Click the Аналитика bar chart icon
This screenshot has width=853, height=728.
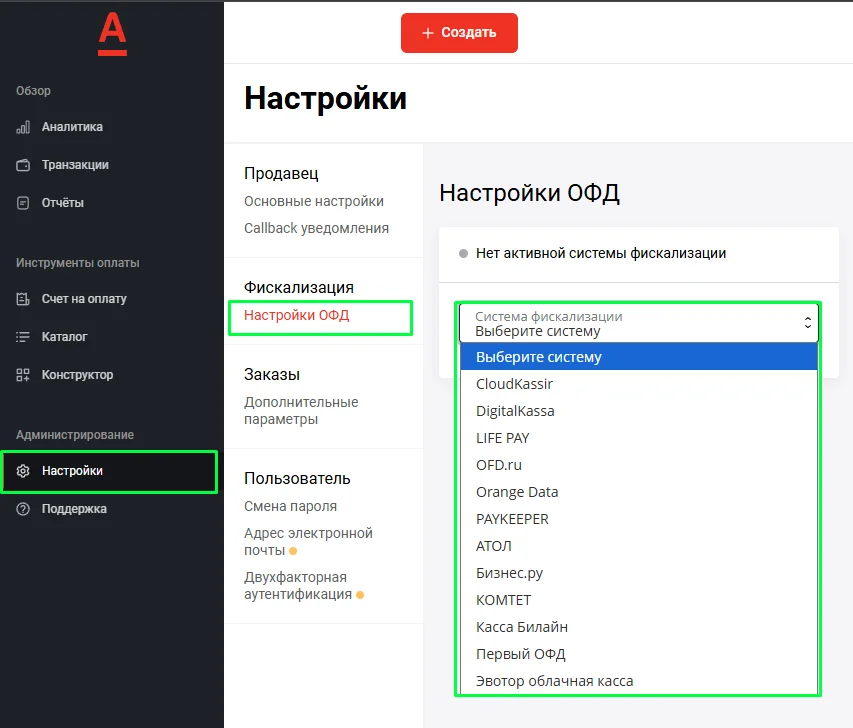[23, 127]
